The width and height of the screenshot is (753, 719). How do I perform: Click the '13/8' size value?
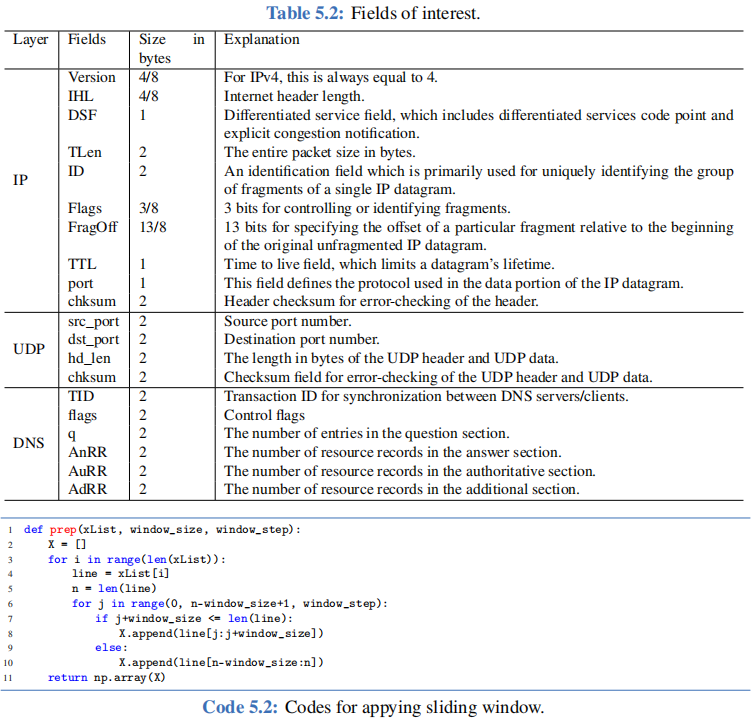(x=153, y=227)
